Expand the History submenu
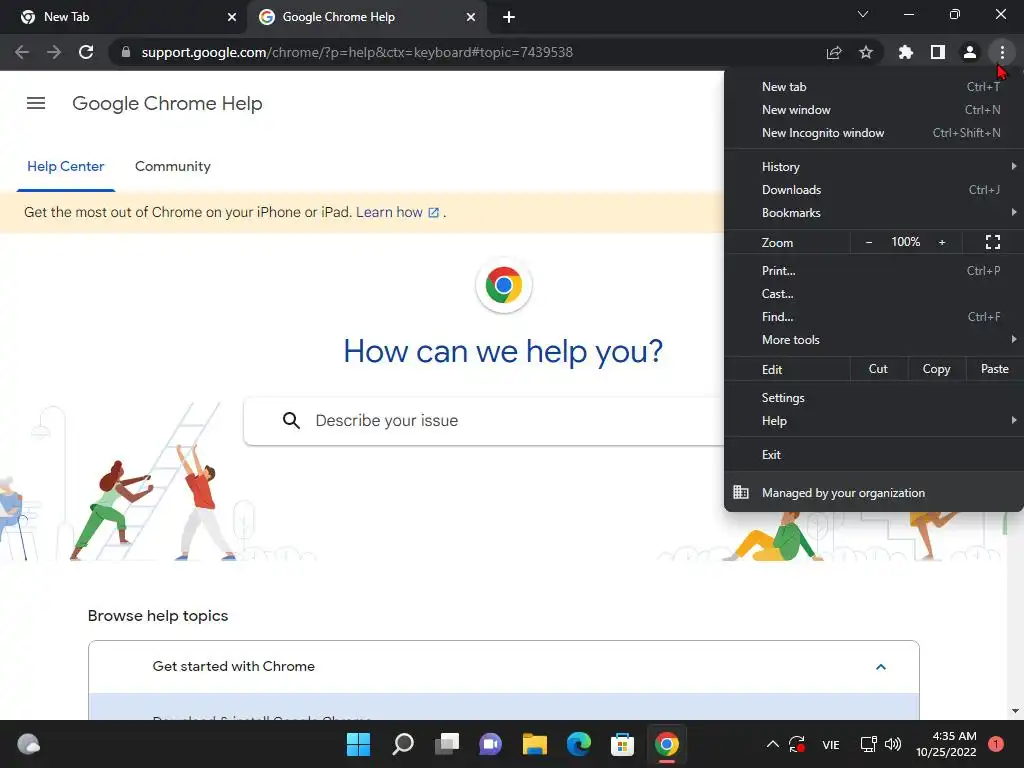 coord(874,167)
